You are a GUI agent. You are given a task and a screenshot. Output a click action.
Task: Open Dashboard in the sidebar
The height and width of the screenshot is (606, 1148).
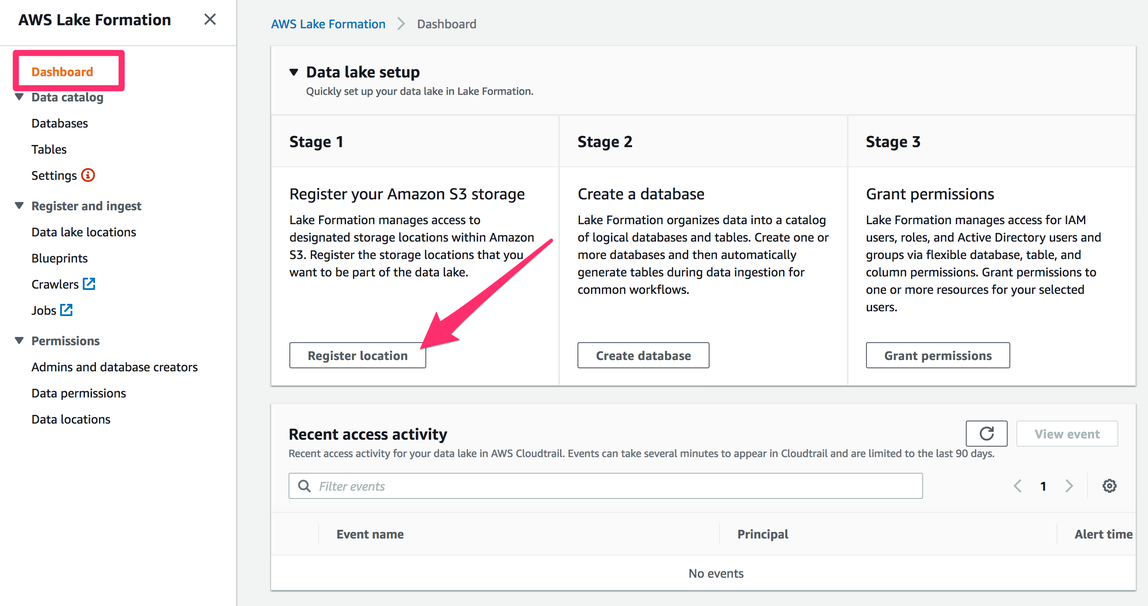tap(62, 72)
